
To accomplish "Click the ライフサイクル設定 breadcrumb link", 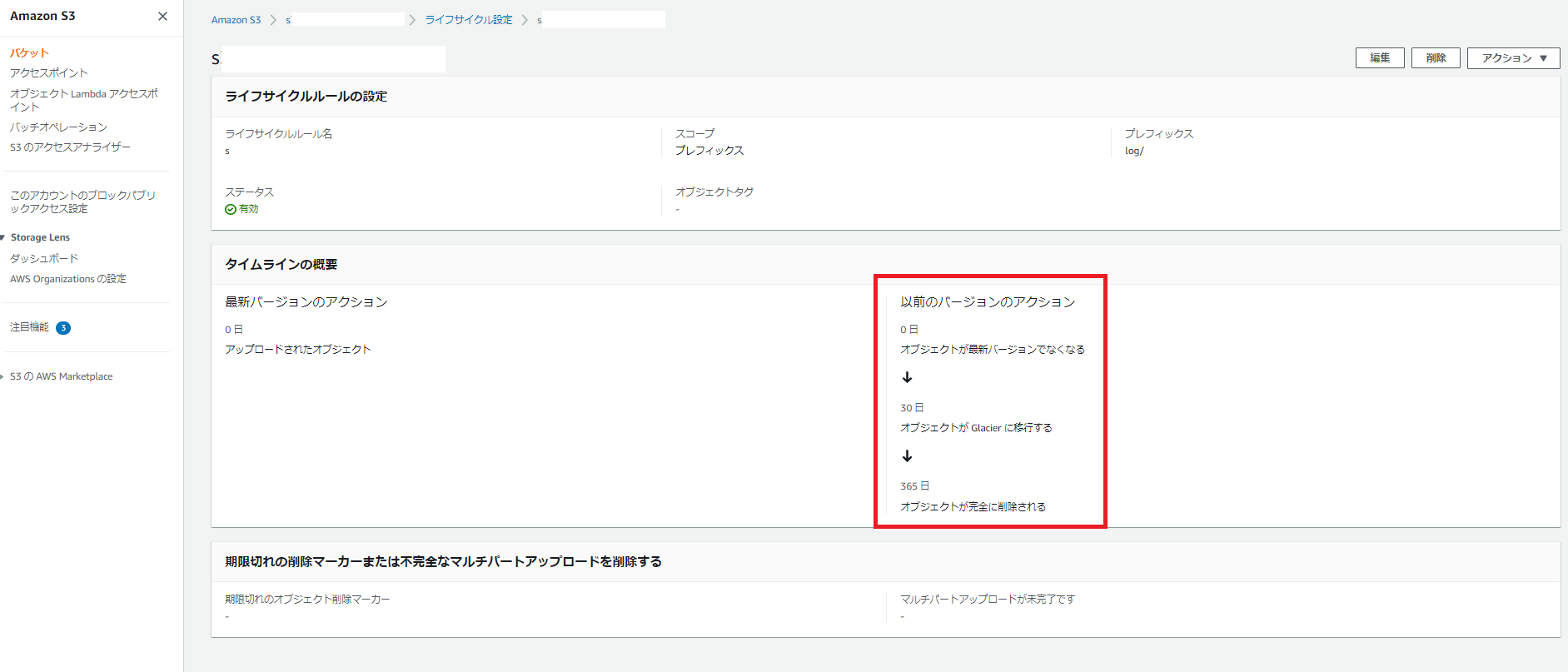I will [469, 20].
